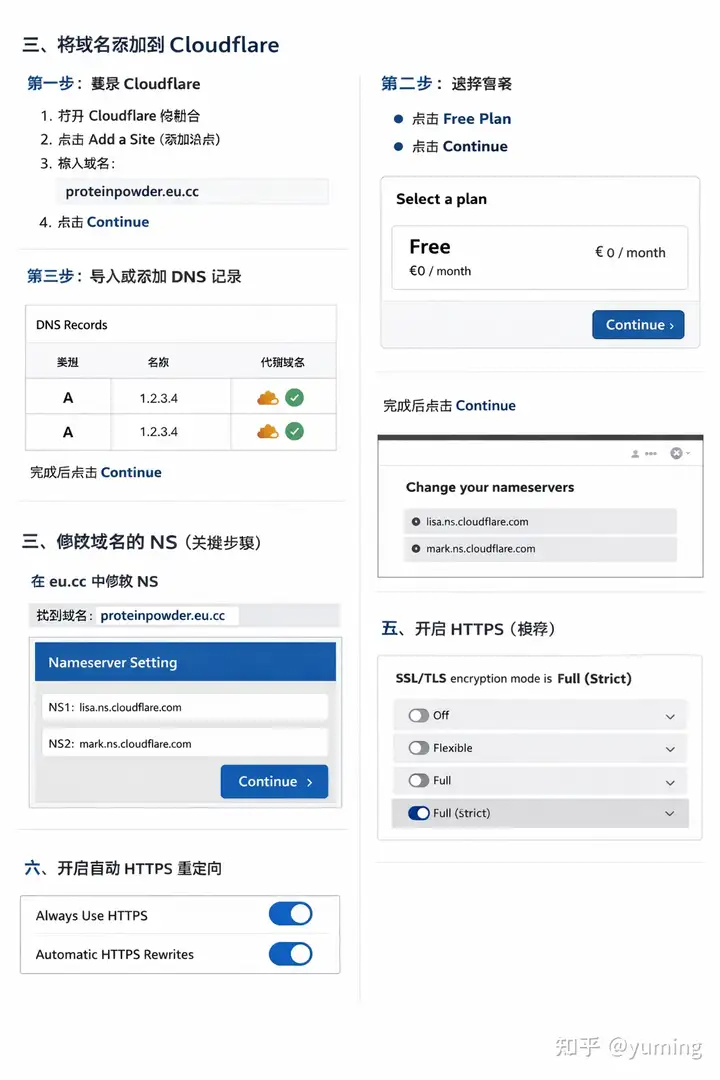Image resolution: width=720 pixels, height=1080 pixels.
Task: Click Continue button in Select a plan card
Action: [x=638, y=324]
